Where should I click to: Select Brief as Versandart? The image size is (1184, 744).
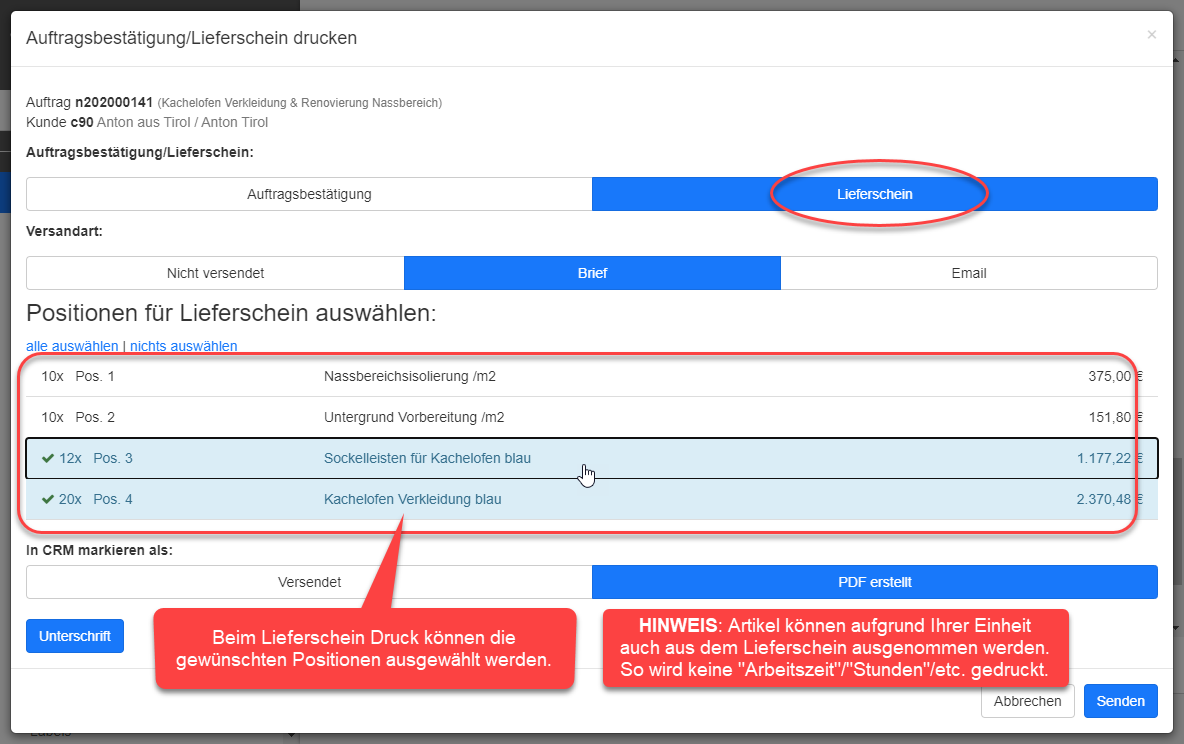point(591,273)
